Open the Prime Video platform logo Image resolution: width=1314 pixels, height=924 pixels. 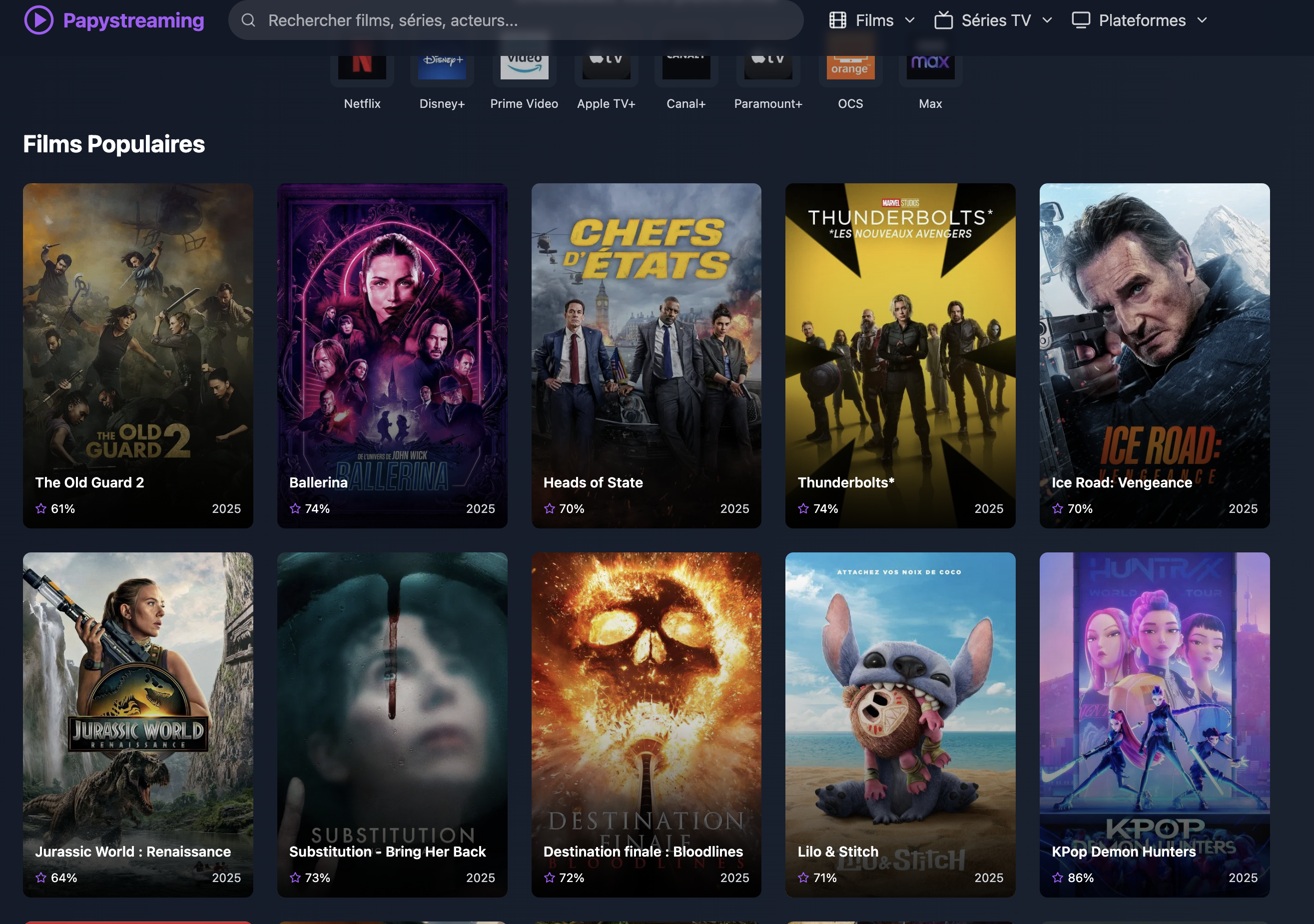[x=524, y=67]
